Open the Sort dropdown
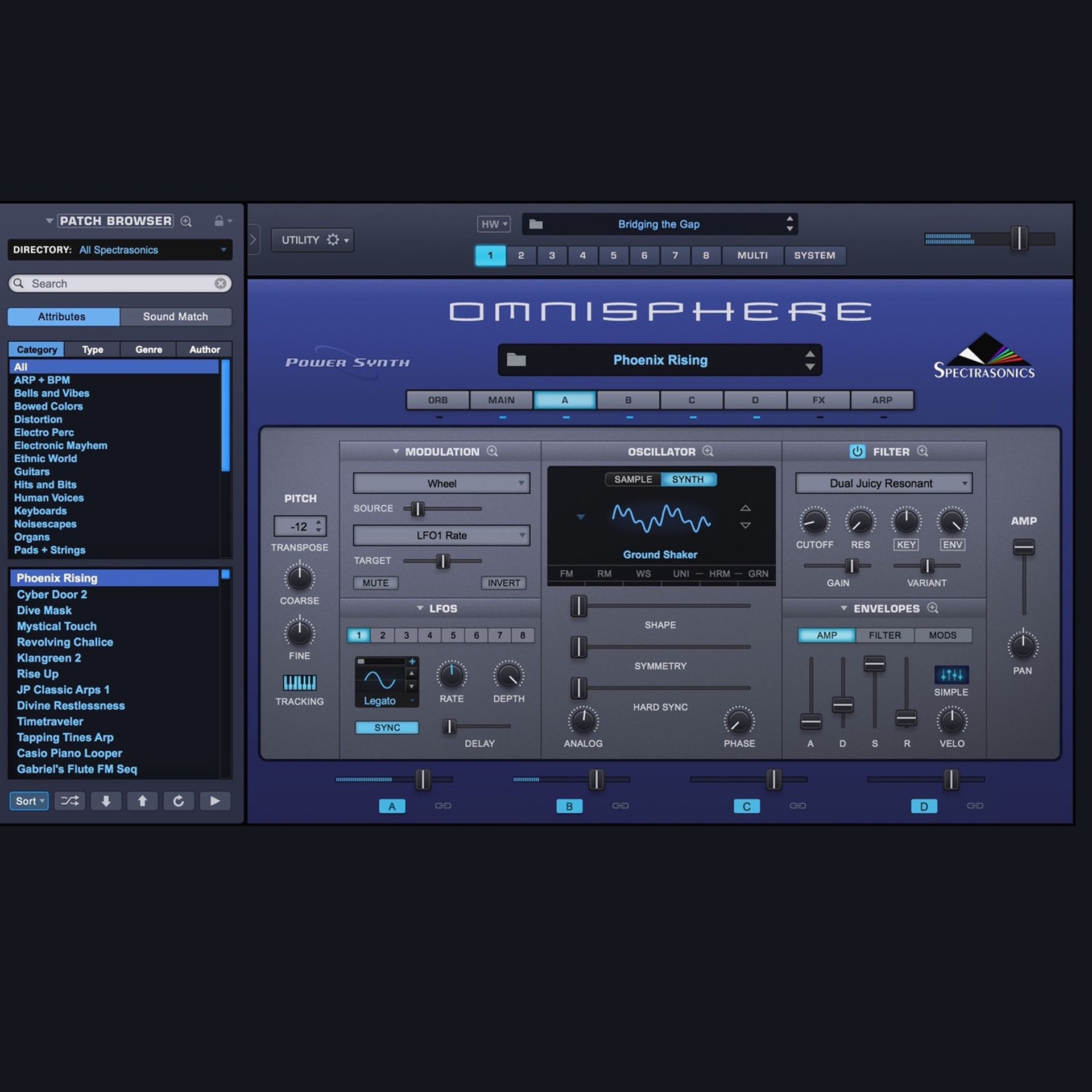Viewport: 1092px width, 1092px height. 29,801
